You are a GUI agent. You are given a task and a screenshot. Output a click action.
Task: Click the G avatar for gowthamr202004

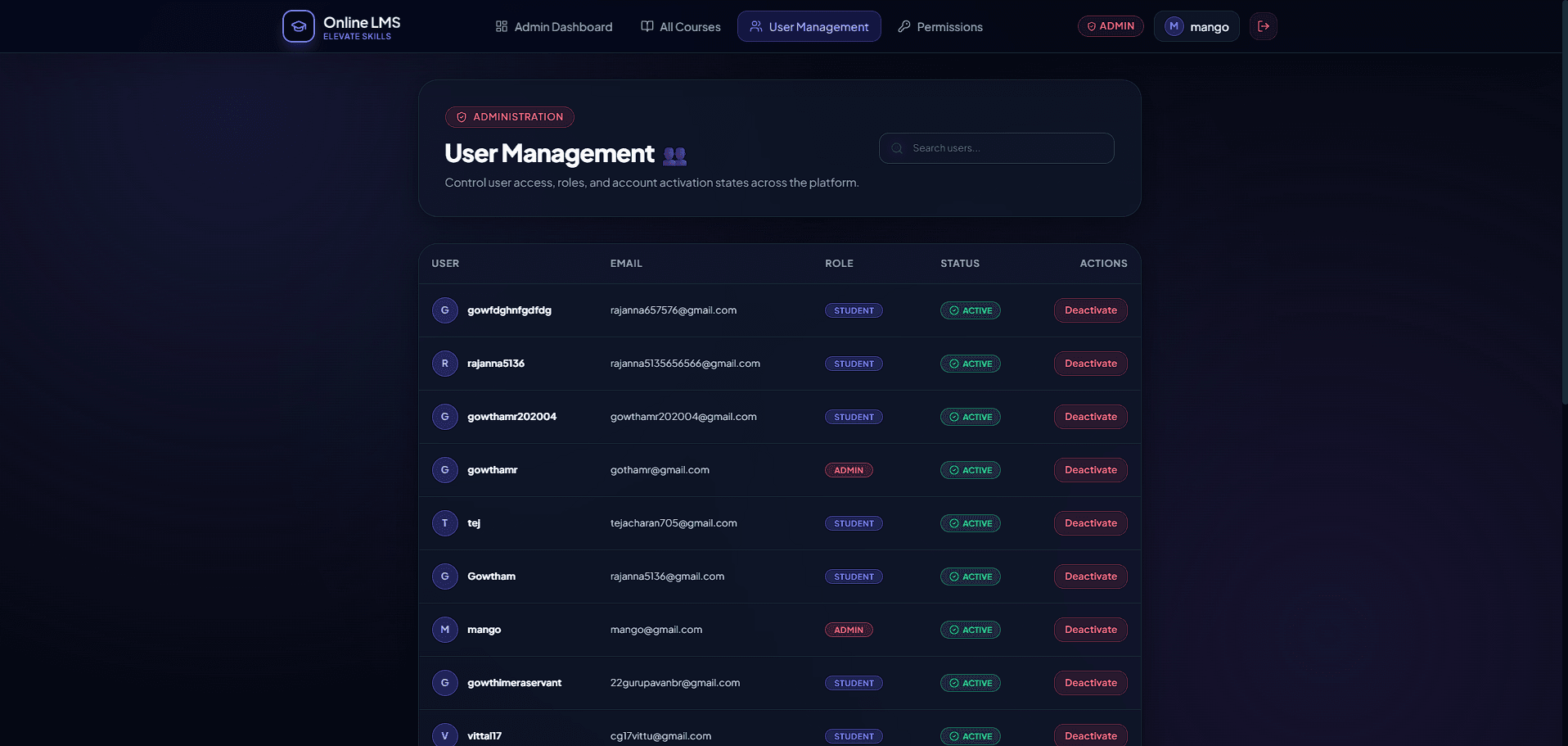pos(445,417)
